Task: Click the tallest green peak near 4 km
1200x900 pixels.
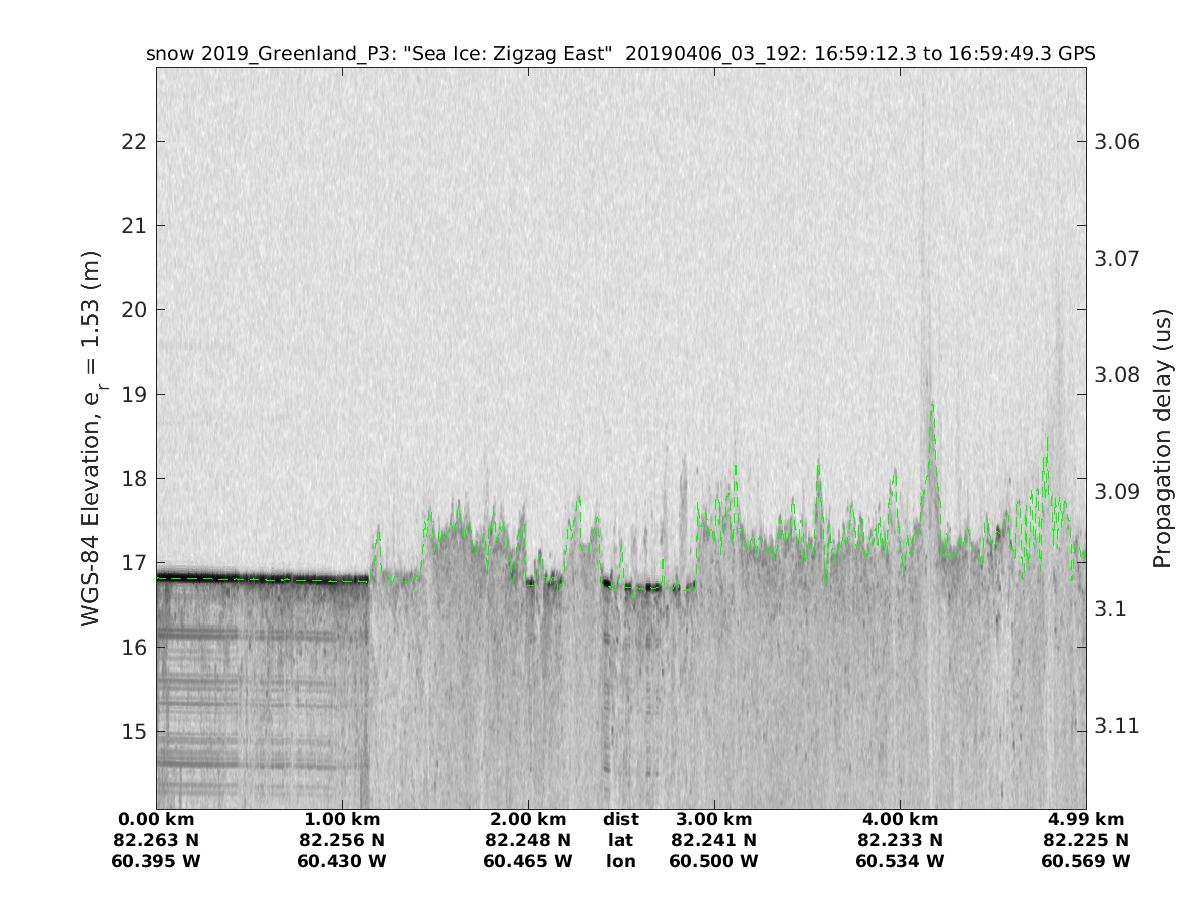Action: 932,405
